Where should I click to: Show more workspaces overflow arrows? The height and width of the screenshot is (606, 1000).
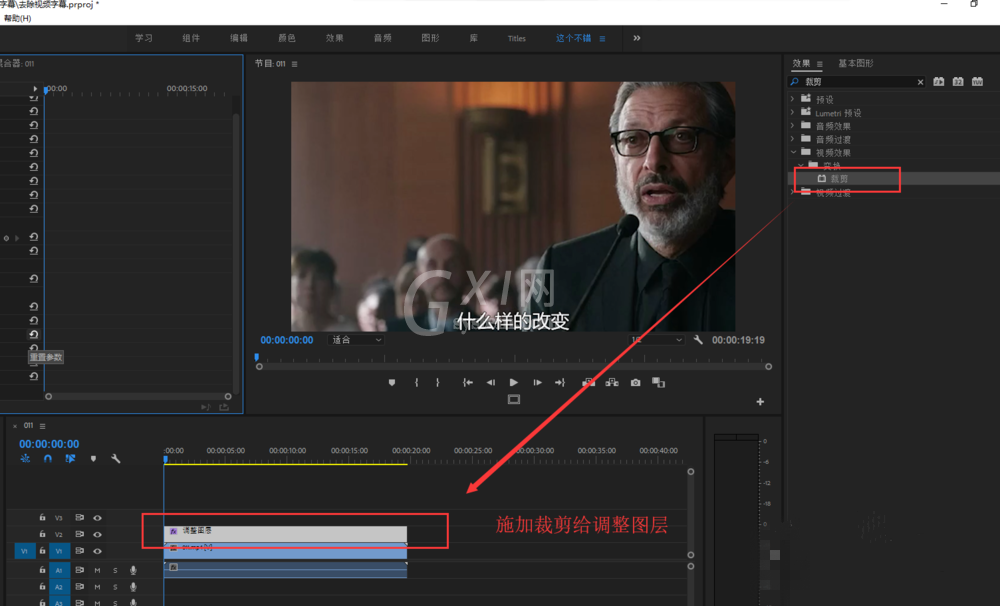pyautogui.click(x=636, y=38)
